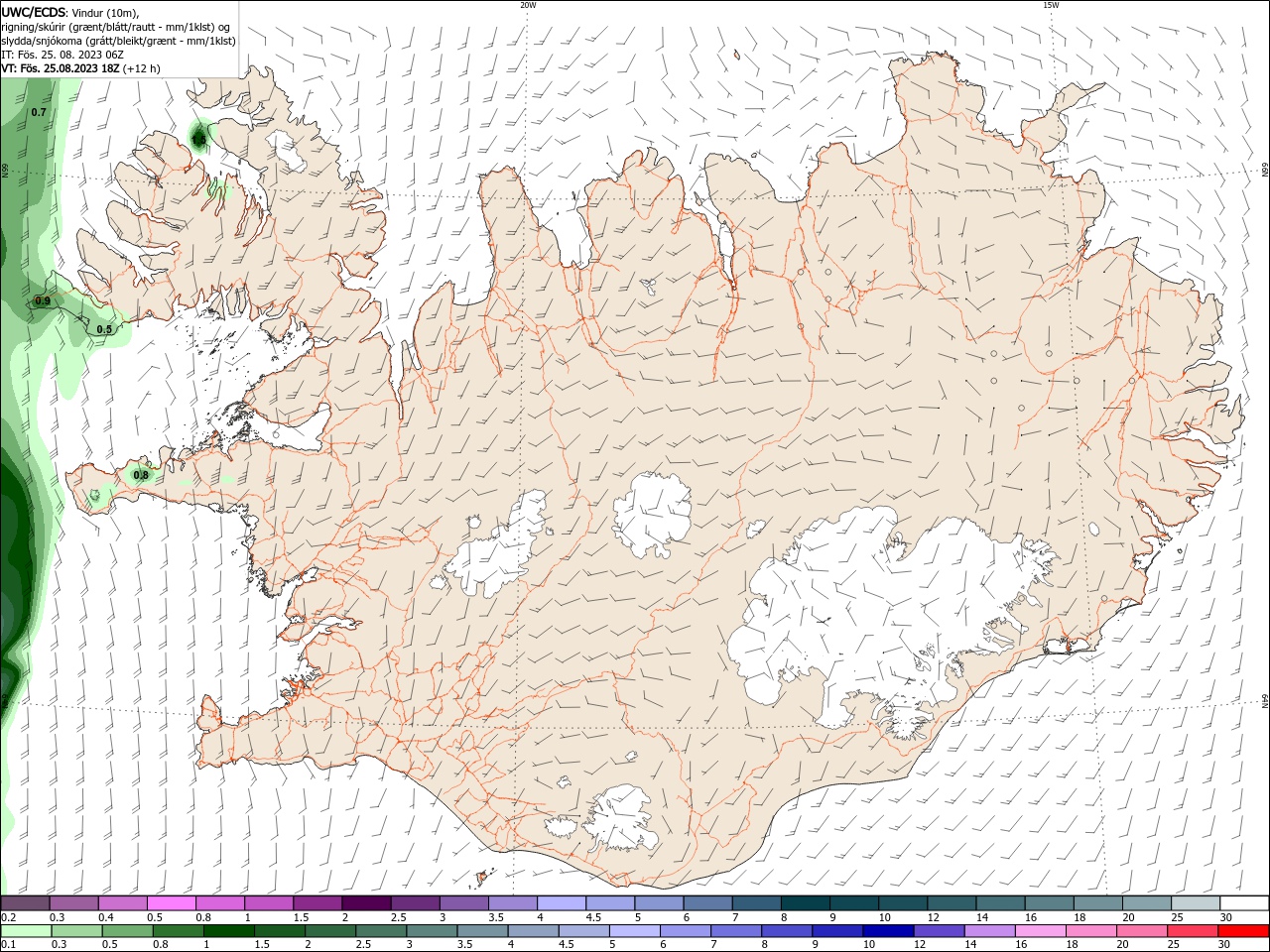Click the 0.7 precipitation value on the map
This screenshot has height=952, width=1270.
coord(39,112)
